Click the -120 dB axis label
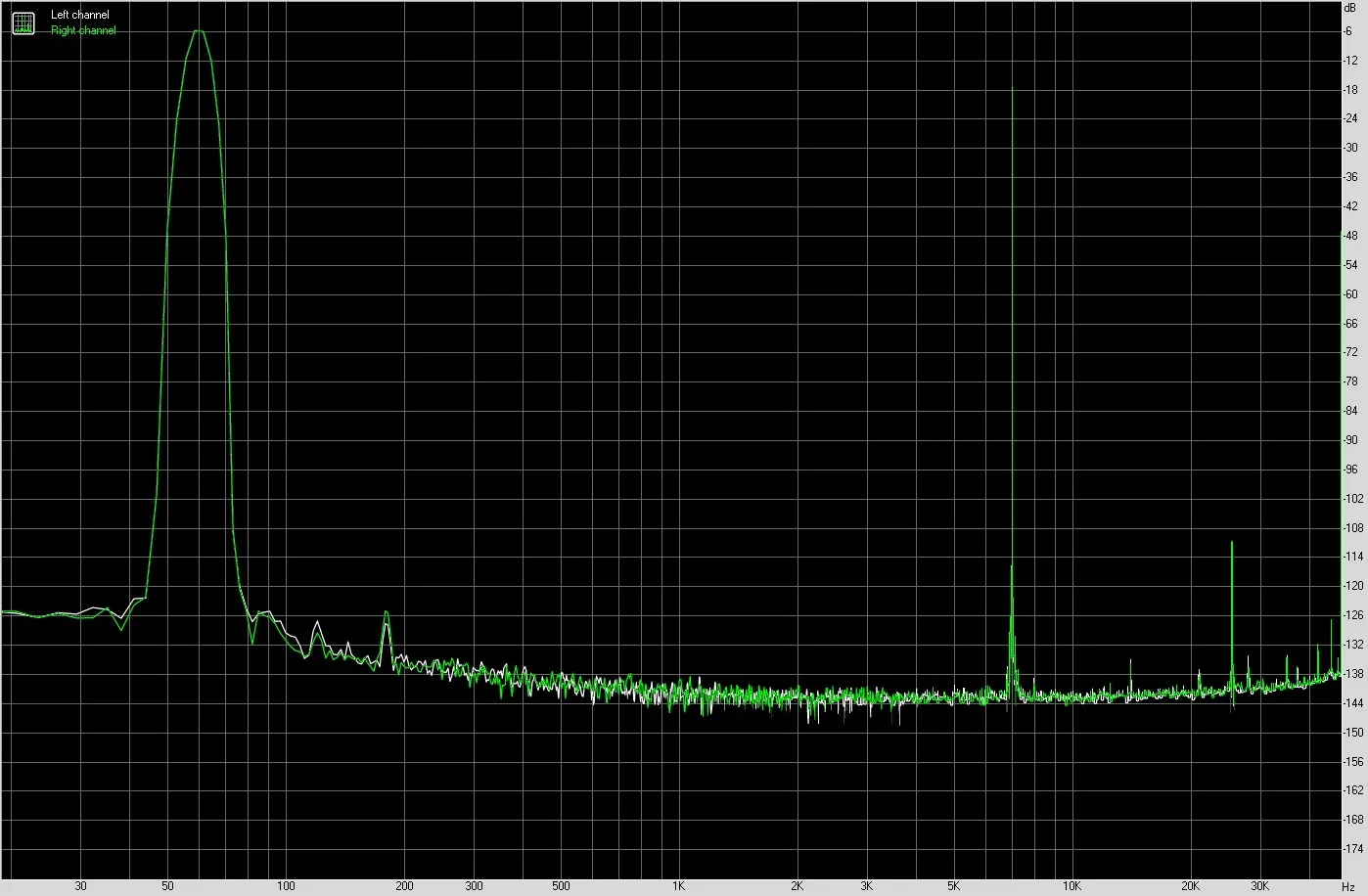Image resolution: width=1368 pixels, height=896 pixels. [x=1353, y=586]
